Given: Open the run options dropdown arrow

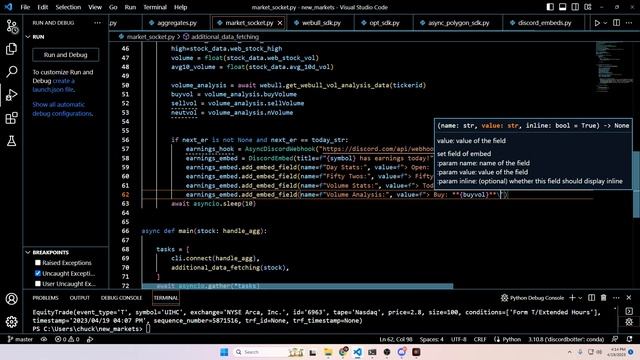Looking at the screenshot, I should pyautogui.click(x=605, y=23).
